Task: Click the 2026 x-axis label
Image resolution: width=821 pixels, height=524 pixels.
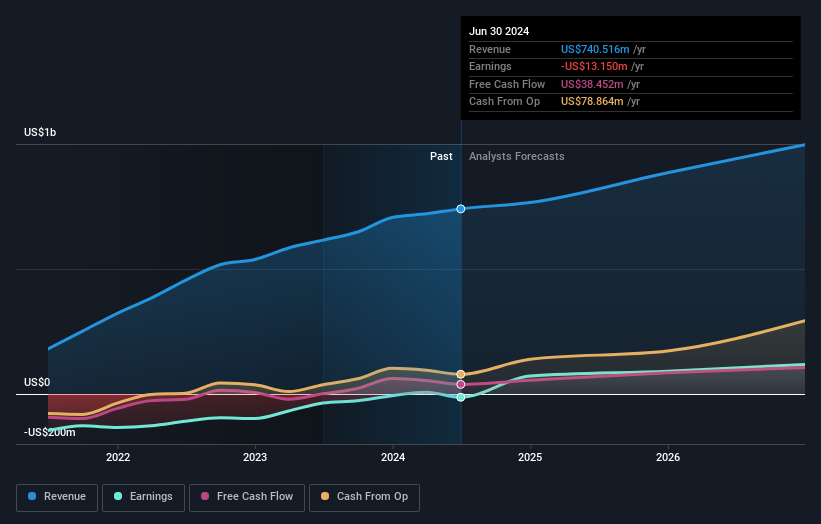Action: coord(668,457)
